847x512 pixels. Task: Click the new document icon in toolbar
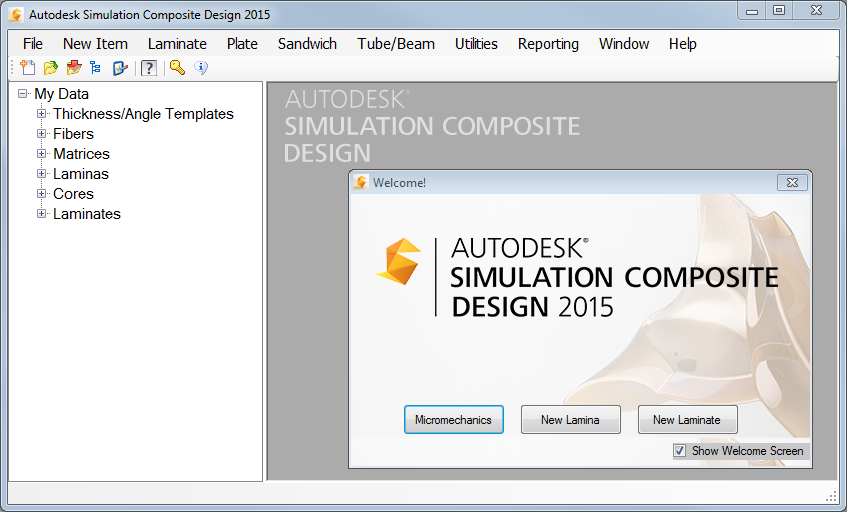point(28,68)
